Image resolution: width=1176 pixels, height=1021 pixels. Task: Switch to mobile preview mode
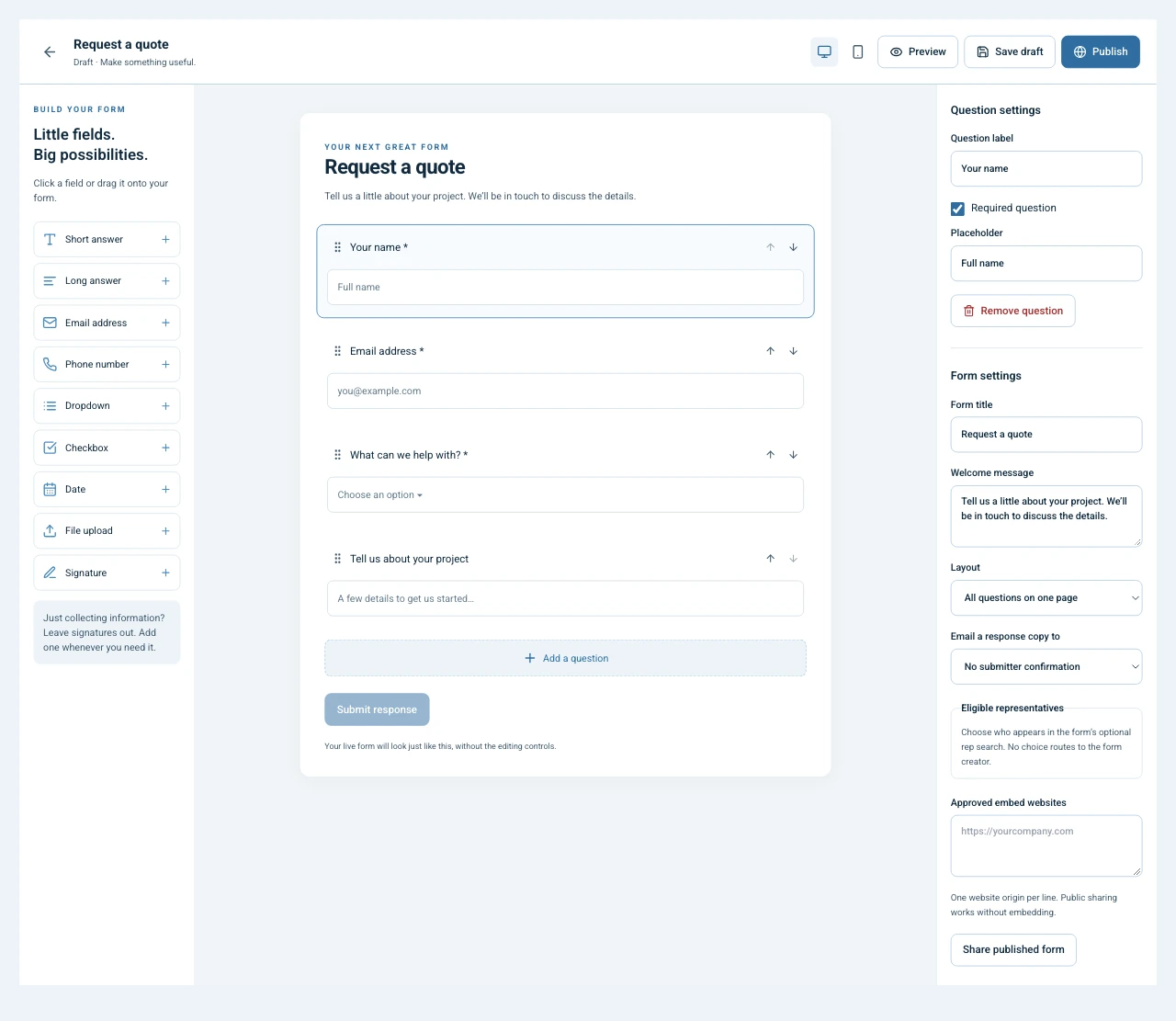pos(857,52)
